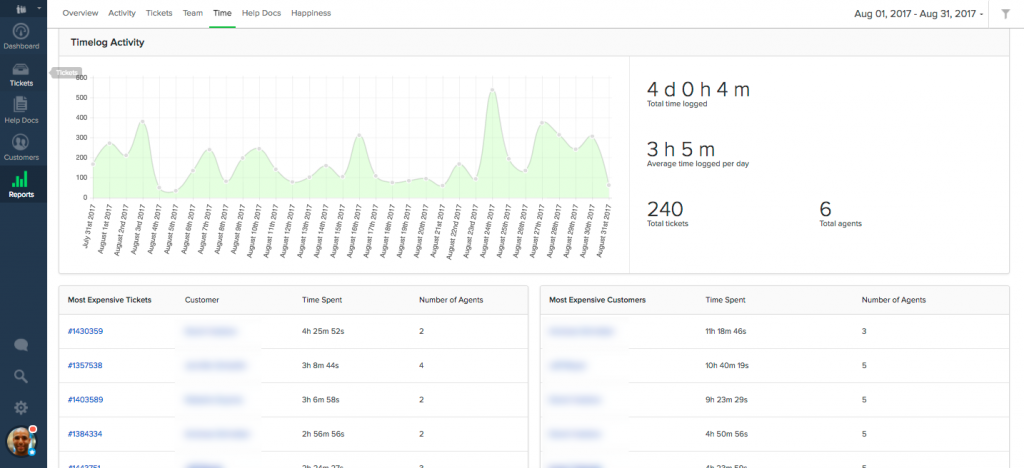Open the Customers sidebar section
The image size is (1024, 468).
21,146
